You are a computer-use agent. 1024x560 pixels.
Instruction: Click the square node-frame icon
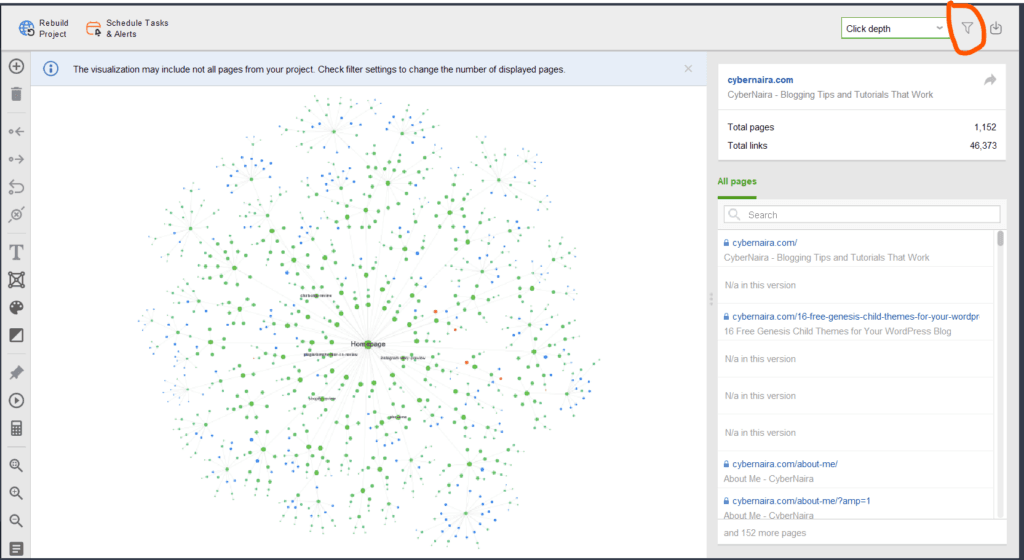click(x=16, y=280)
